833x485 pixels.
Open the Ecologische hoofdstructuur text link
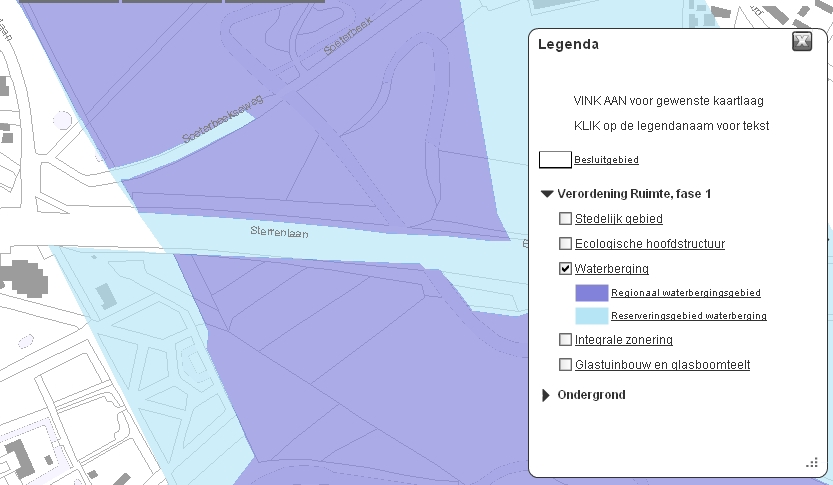pos(650,244)
